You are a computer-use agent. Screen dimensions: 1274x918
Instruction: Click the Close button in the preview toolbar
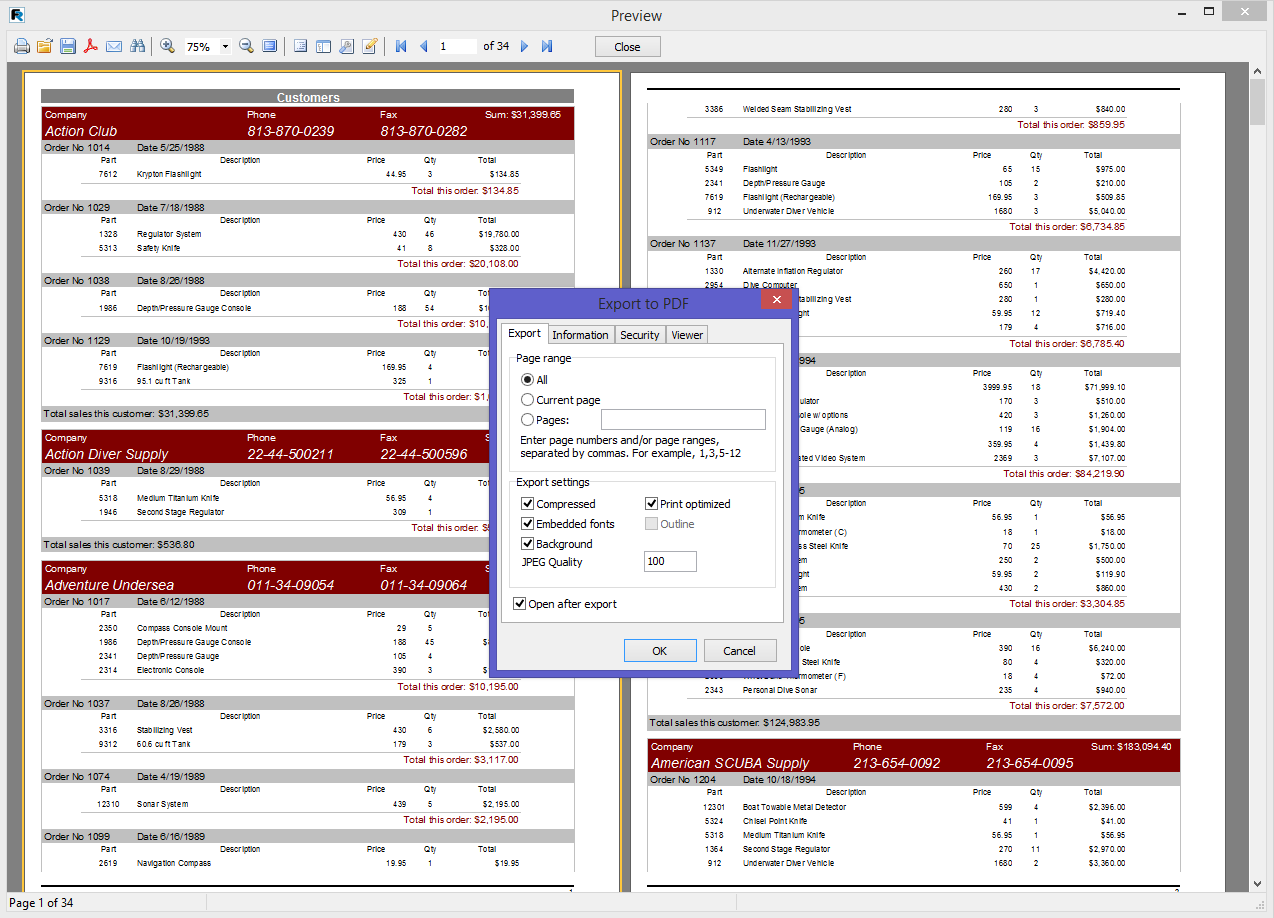(627, 47)
